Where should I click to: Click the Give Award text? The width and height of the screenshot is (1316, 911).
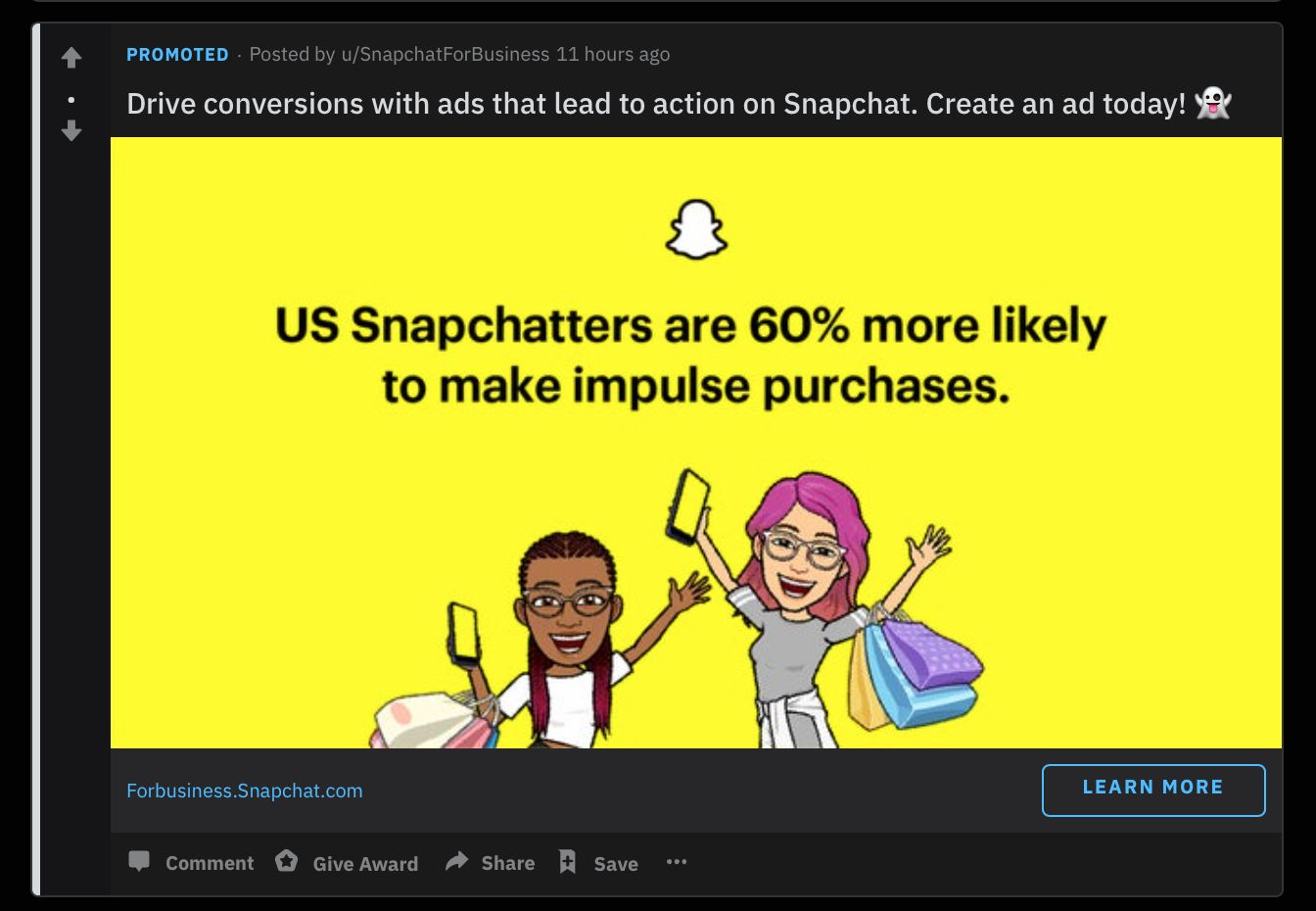365,864
